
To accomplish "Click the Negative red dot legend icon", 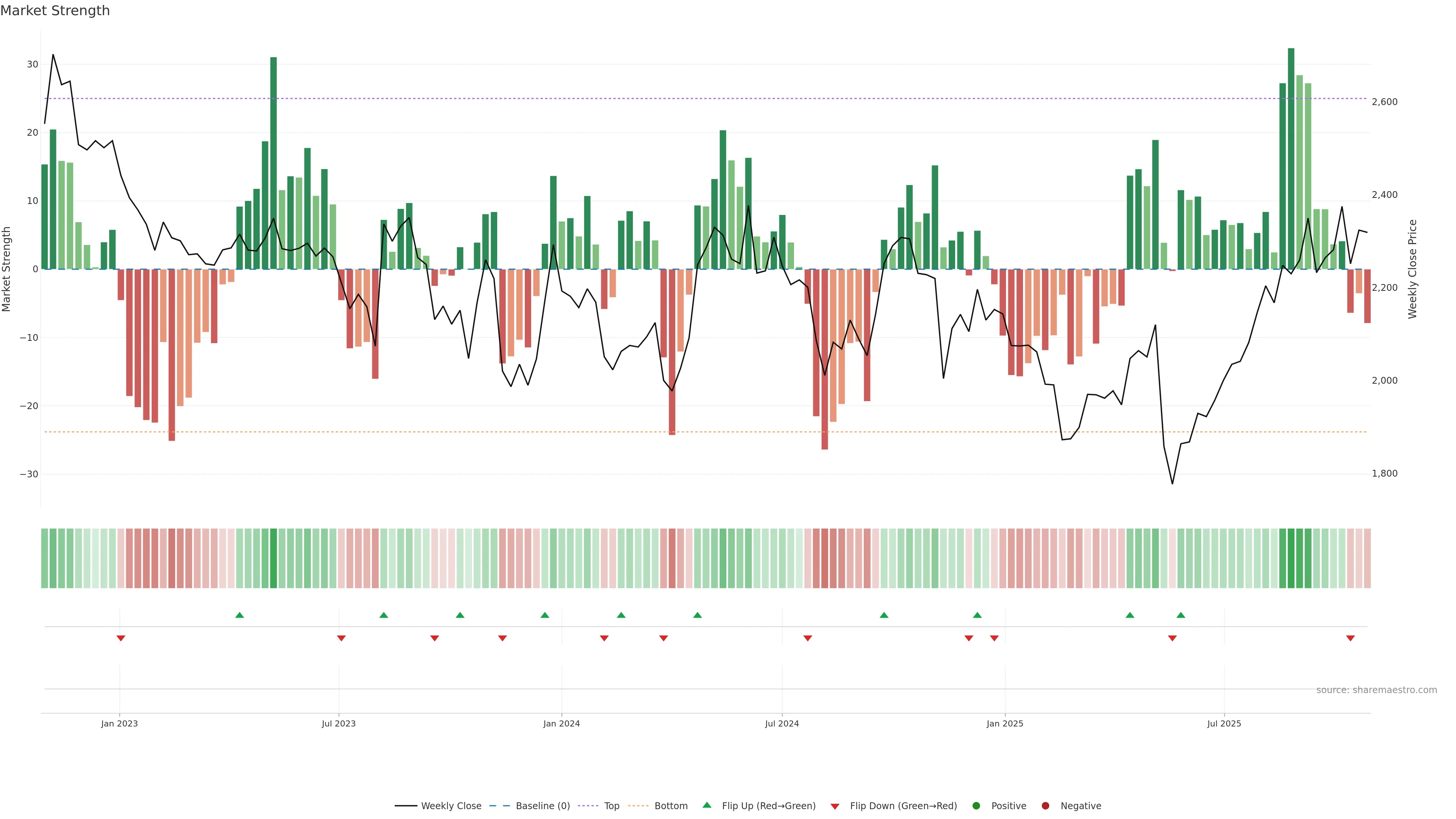I will 1045,806.
